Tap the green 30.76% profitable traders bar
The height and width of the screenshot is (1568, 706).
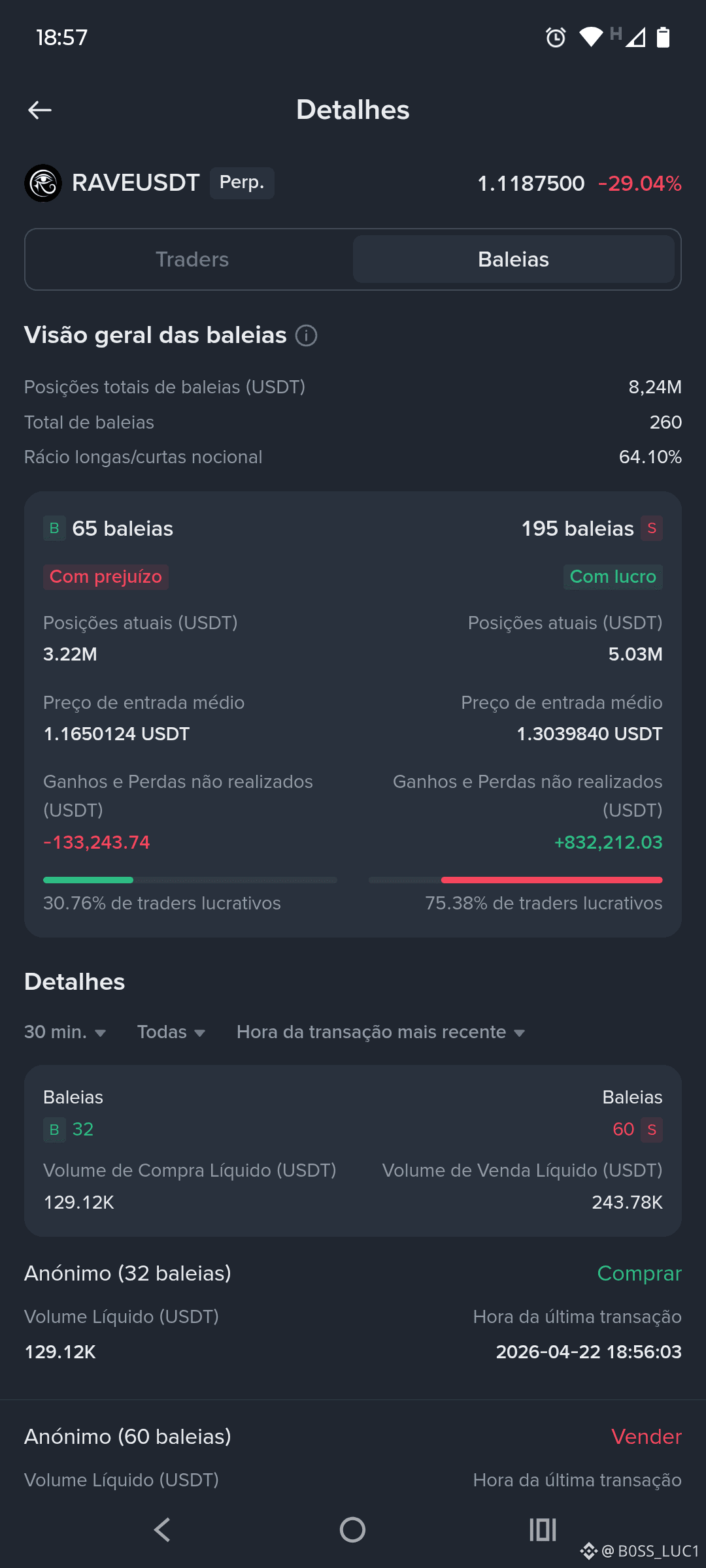tap(88, 880)
